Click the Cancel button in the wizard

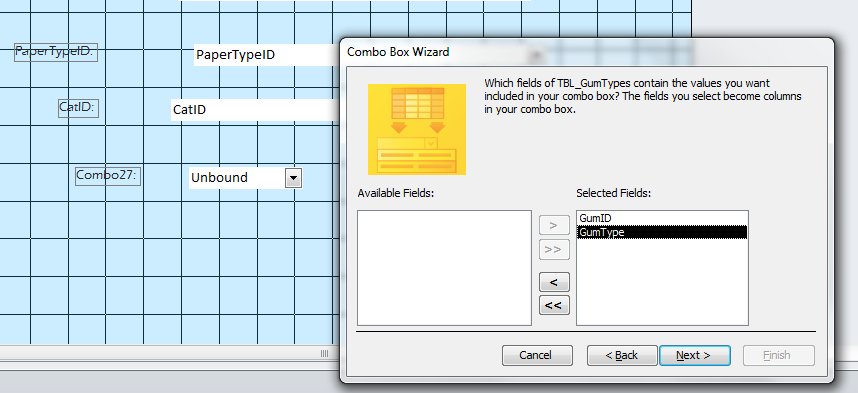point(537,355)
